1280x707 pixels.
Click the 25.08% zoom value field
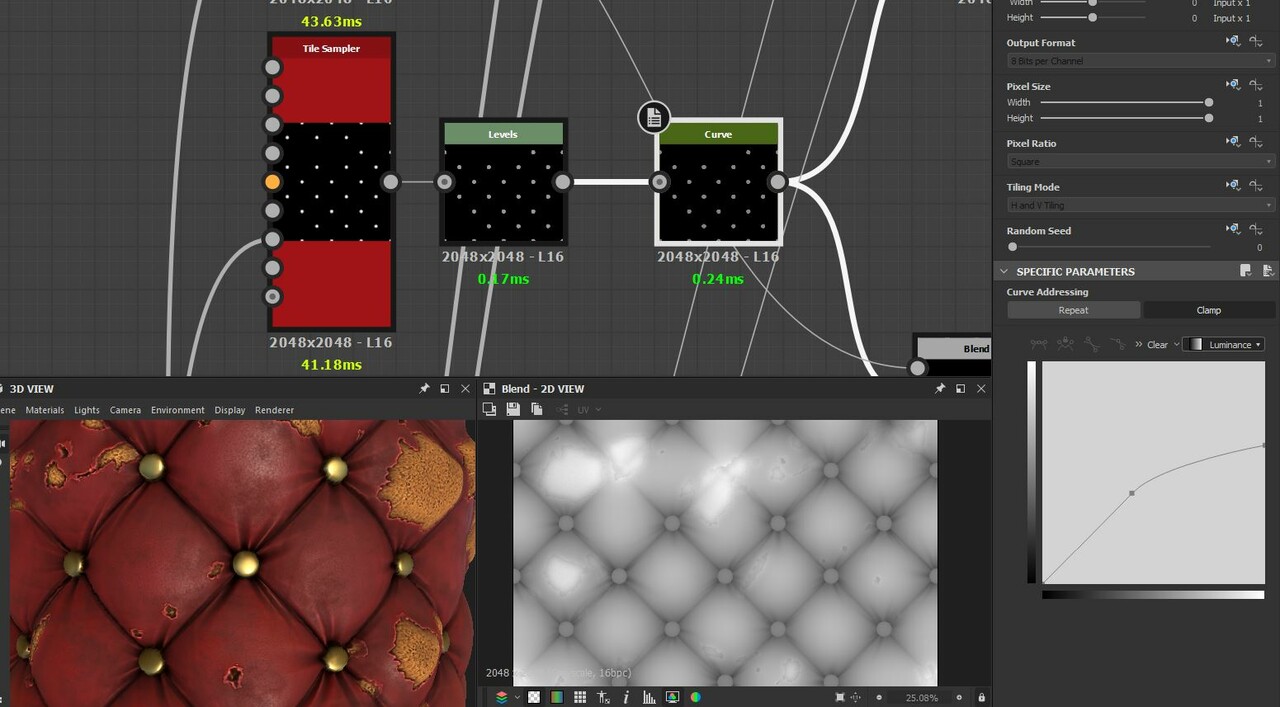coord(921,697)
